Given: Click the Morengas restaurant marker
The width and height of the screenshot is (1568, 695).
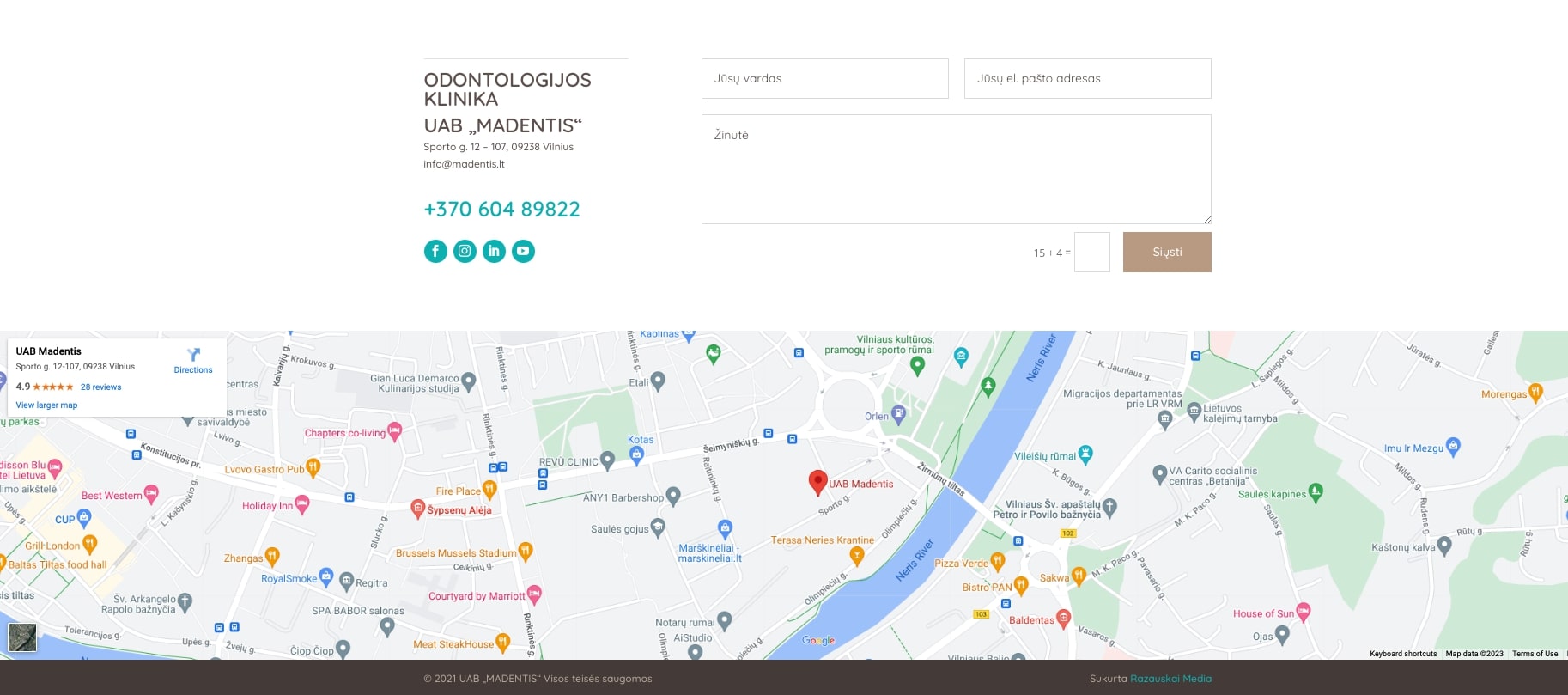Looking at the screenshot, I should pos(1535,393).
